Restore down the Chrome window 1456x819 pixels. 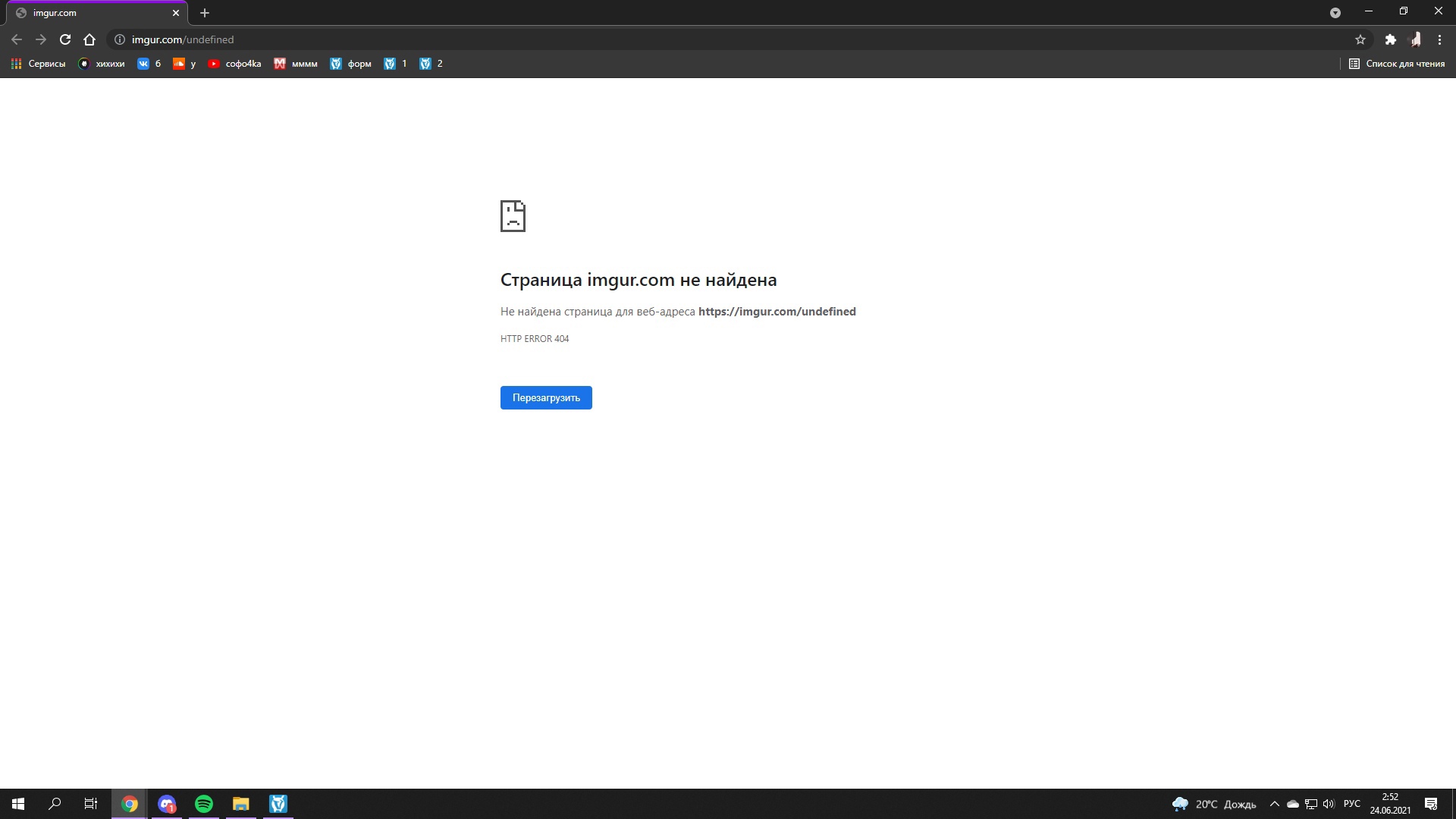(1404, 11)
